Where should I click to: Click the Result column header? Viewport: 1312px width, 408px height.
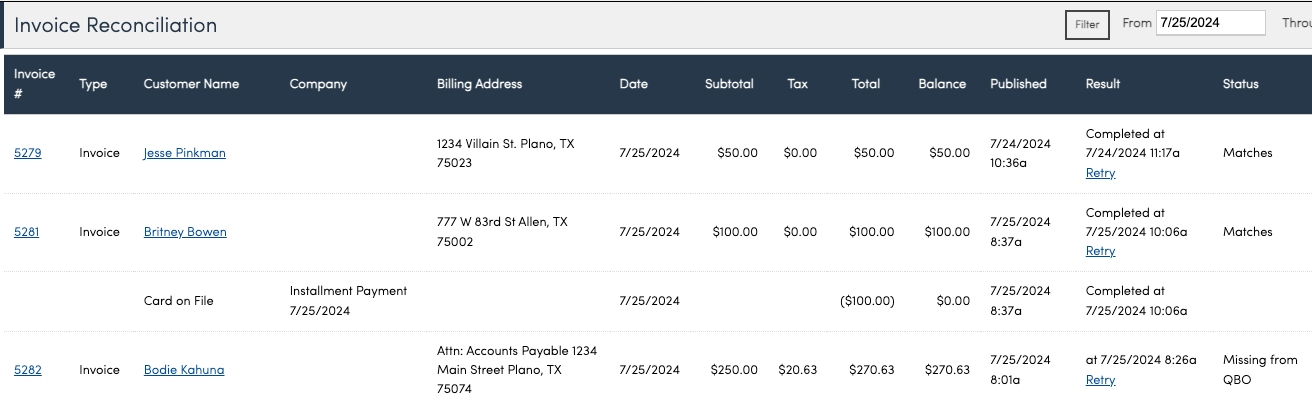[1103, 84]
